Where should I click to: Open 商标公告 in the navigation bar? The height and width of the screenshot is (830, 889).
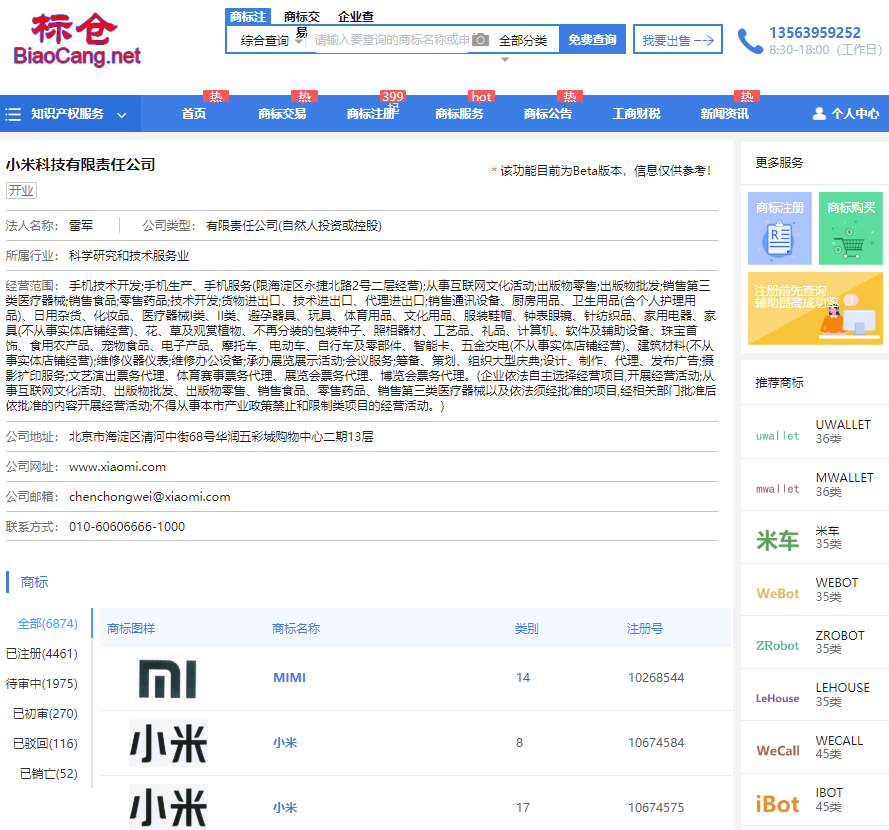pyautogui.click(x=548, y=114)
